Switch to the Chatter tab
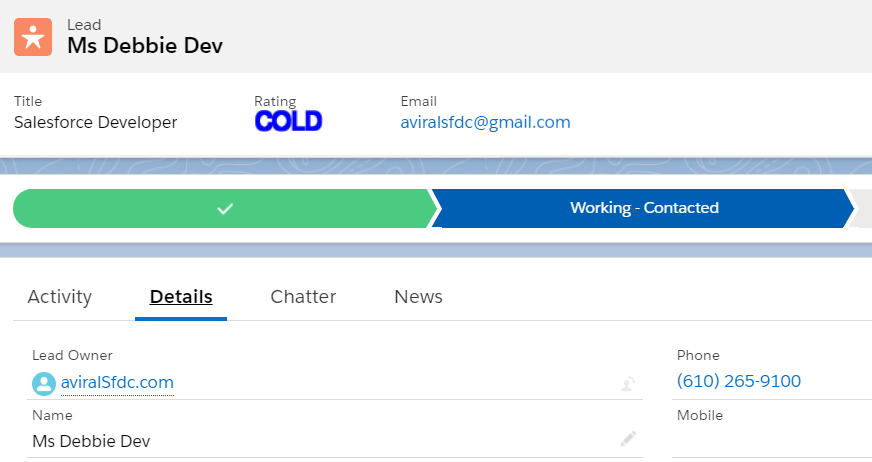 coord(303,297)
